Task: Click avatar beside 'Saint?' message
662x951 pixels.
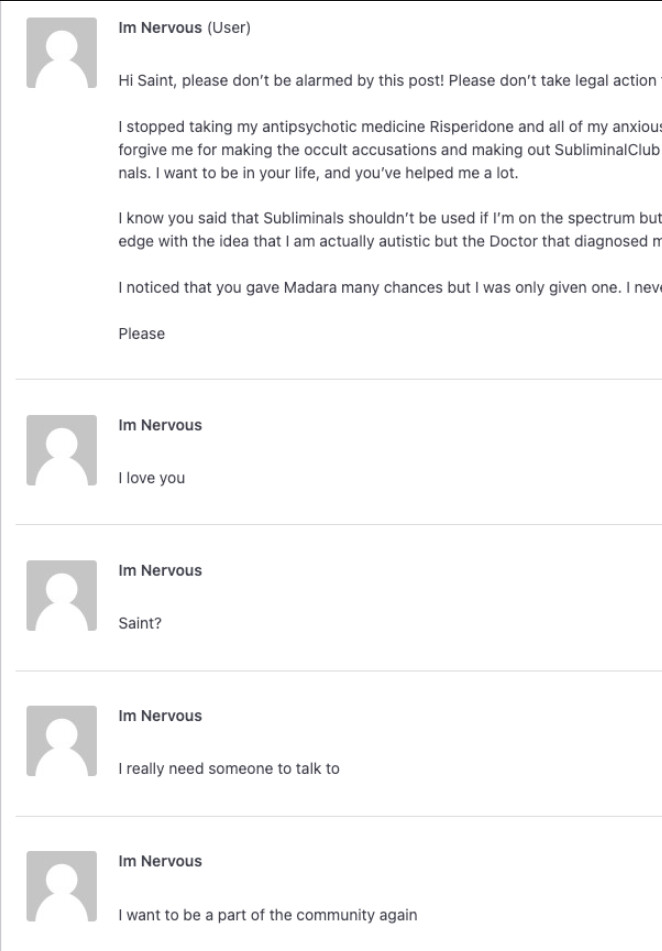Action: click(x=61, y=596)
